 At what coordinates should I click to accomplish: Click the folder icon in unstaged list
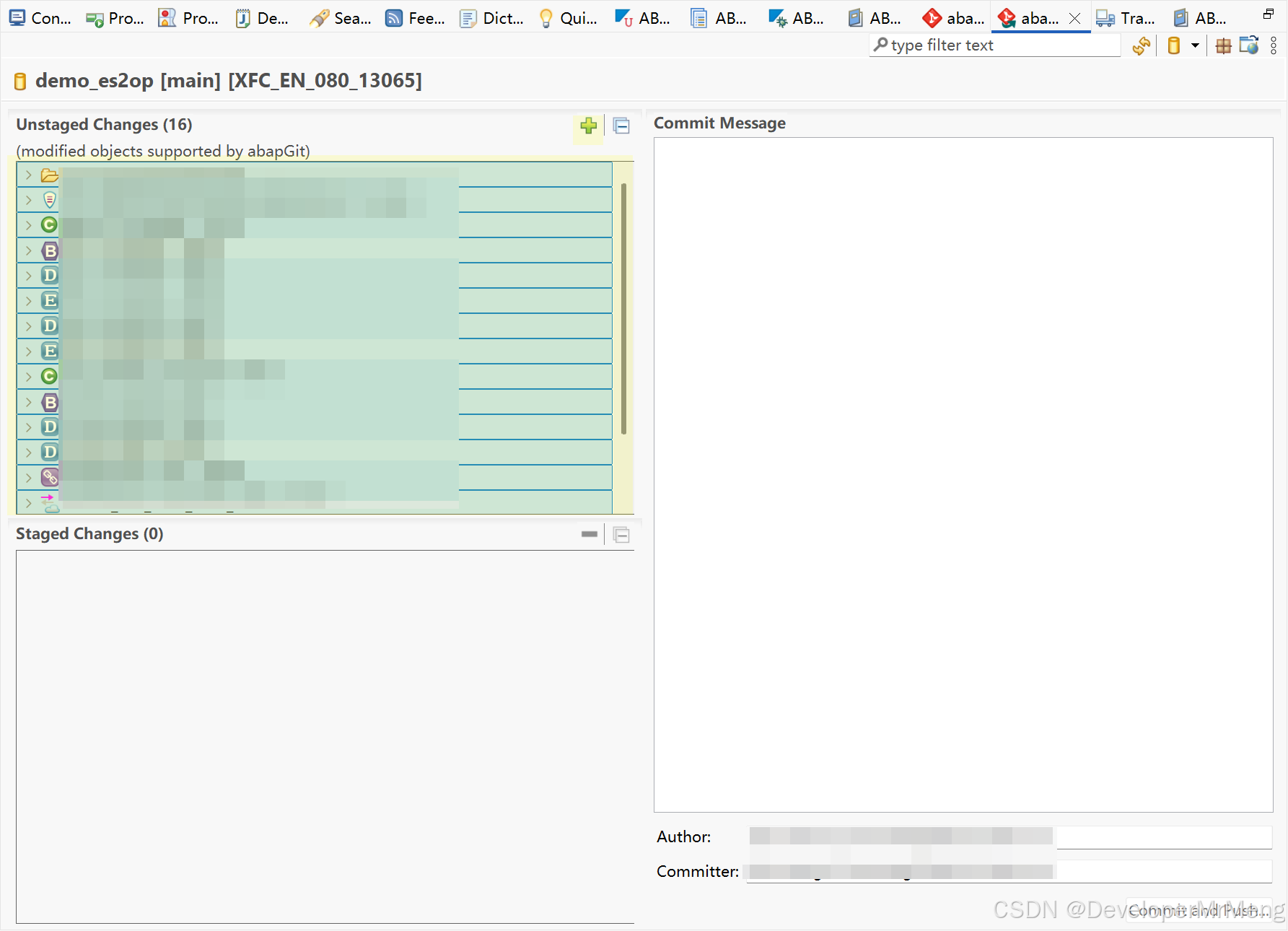point(50,175)
